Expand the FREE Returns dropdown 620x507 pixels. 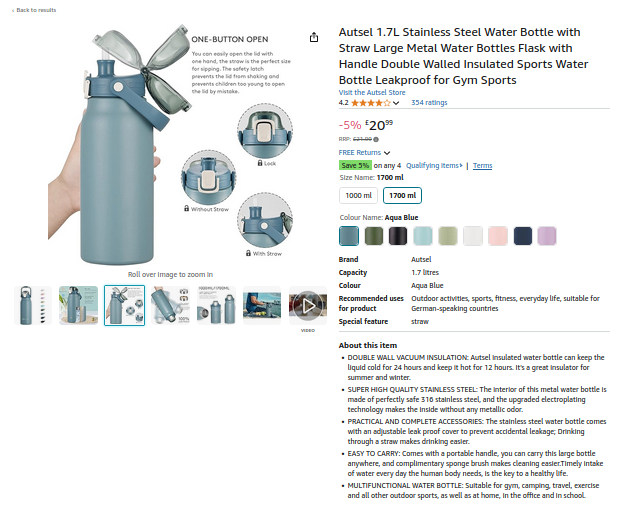click(x=387, y=153)
